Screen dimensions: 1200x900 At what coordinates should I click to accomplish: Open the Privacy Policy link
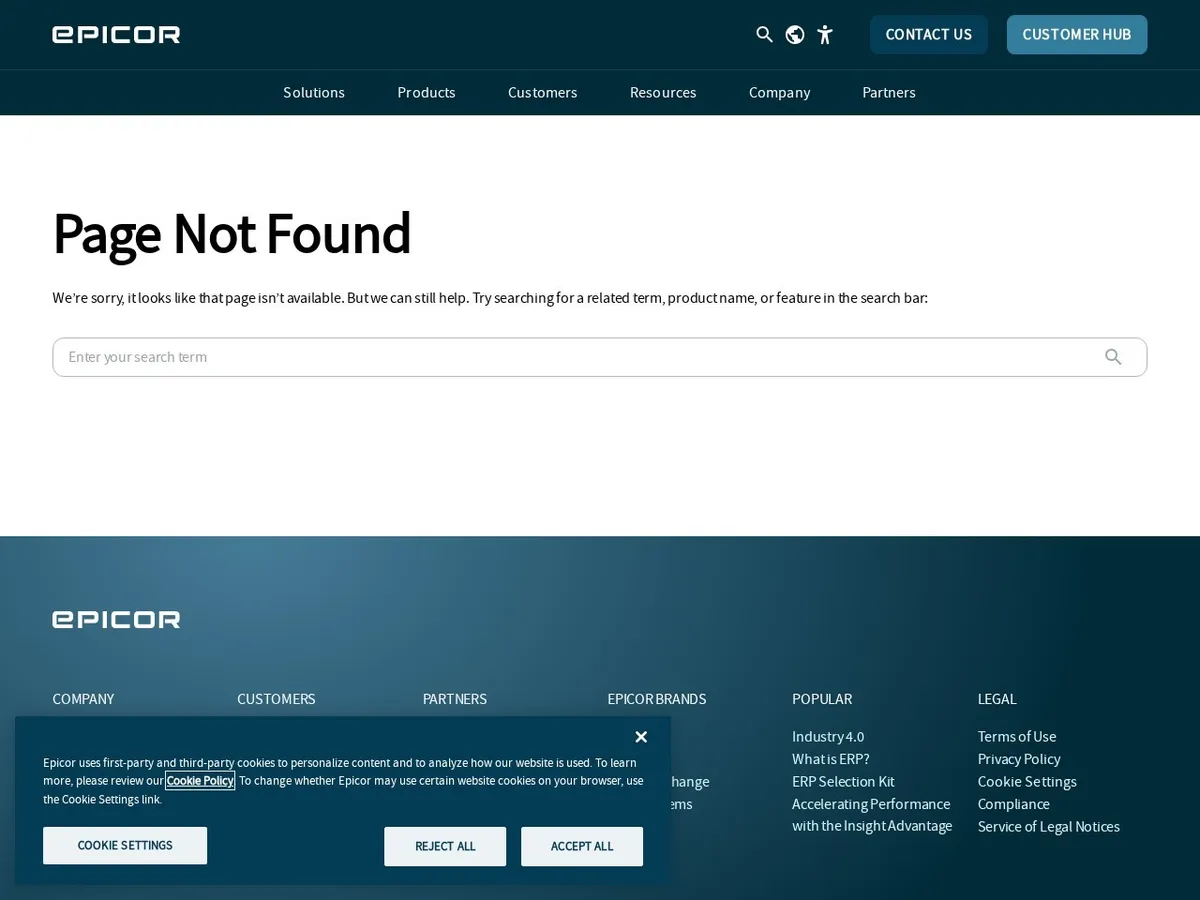[x=1019, y=759]
